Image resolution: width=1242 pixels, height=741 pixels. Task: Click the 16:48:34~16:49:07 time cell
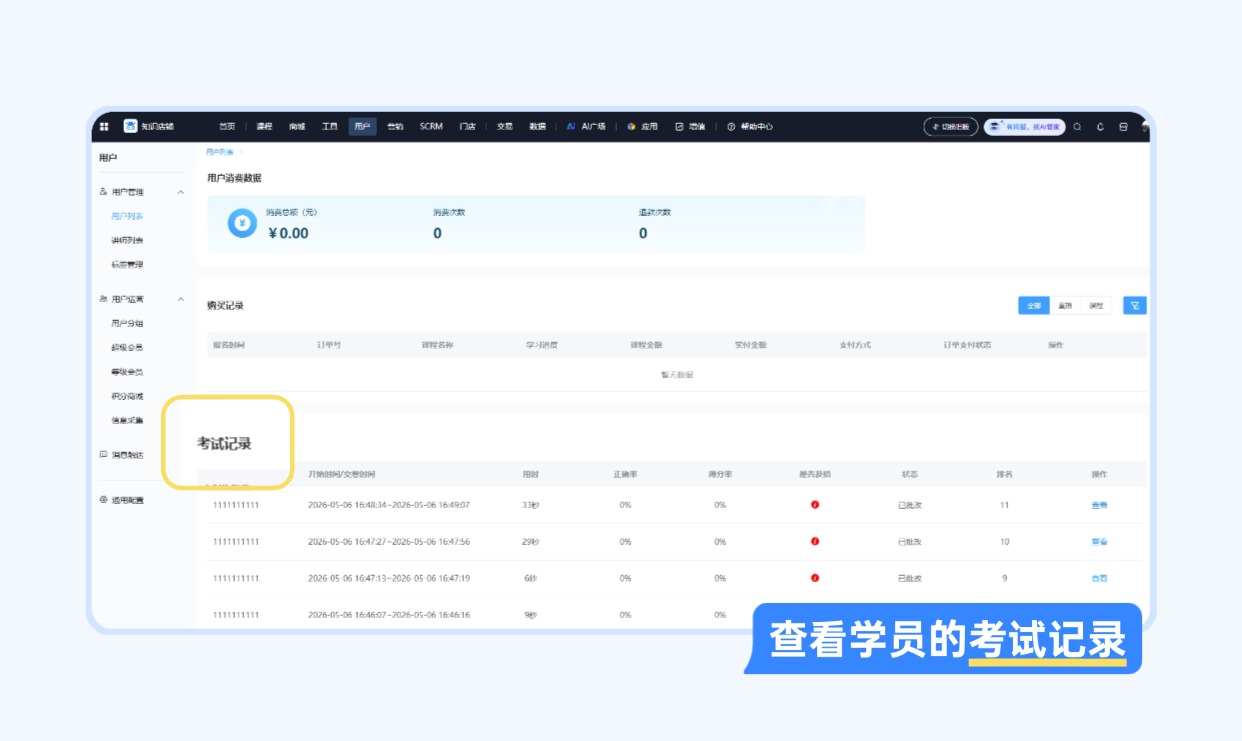pyautogui.click(x=389, y=505)
